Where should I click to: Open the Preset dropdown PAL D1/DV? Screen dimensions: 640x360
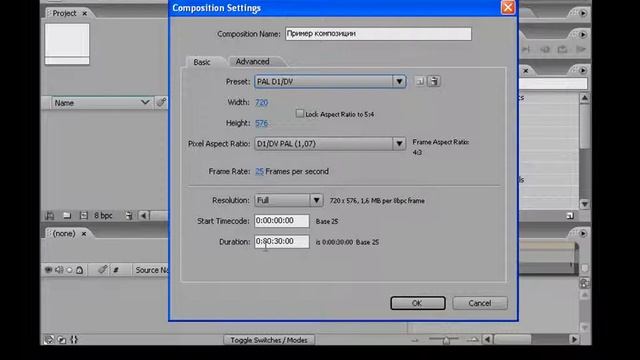(330, 81)
